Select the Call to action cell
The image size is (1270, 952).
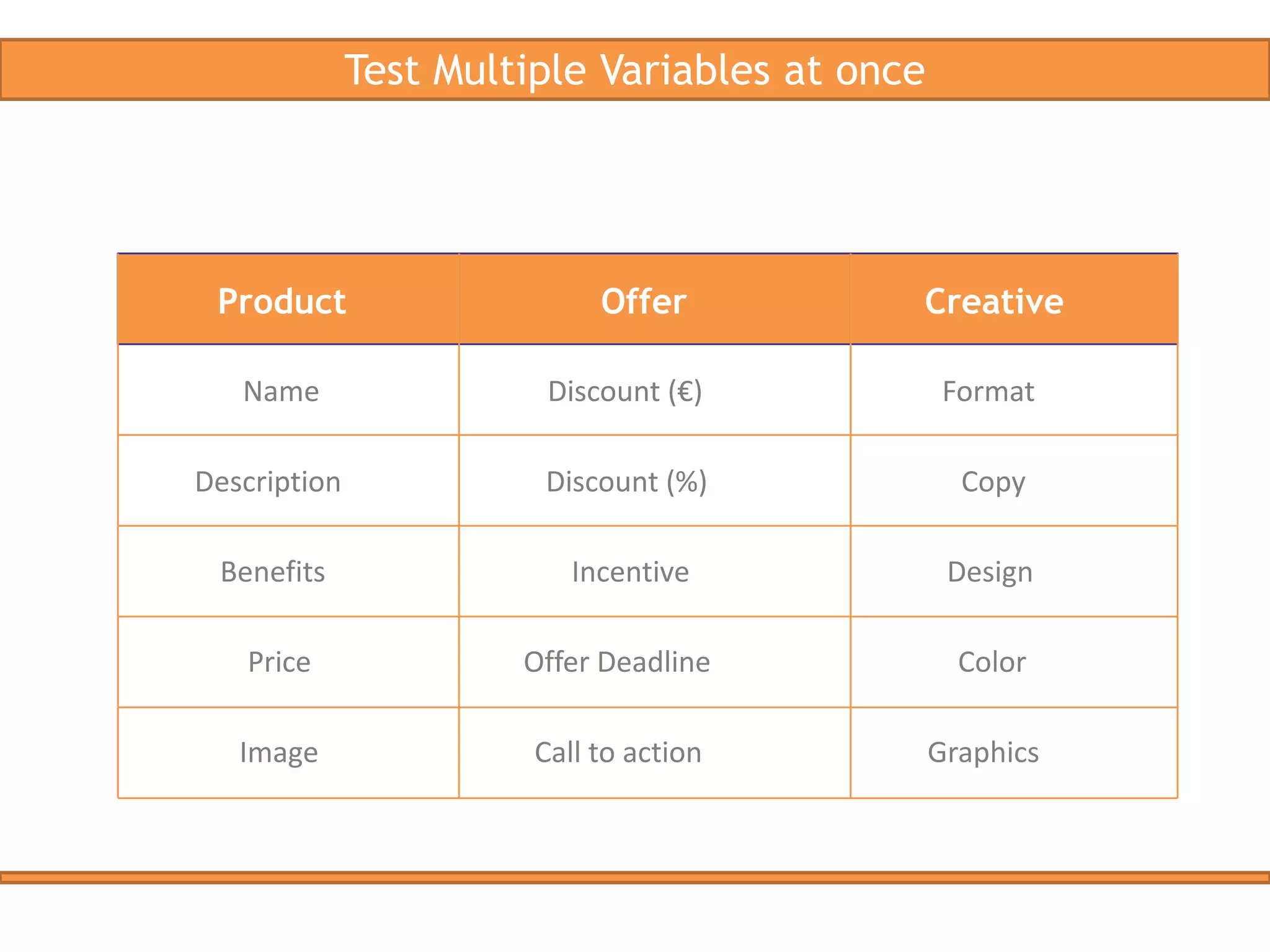(x=618, y=752)
